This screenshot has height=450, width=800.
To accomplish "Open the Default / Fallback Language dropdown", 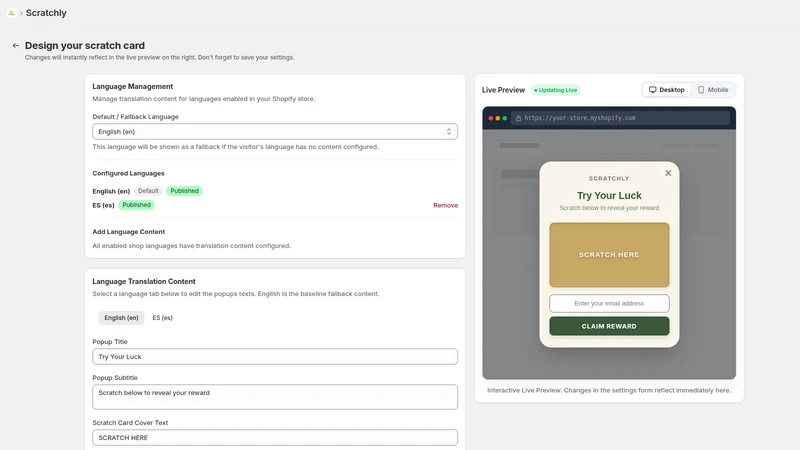I will click(x=274, y=132).
